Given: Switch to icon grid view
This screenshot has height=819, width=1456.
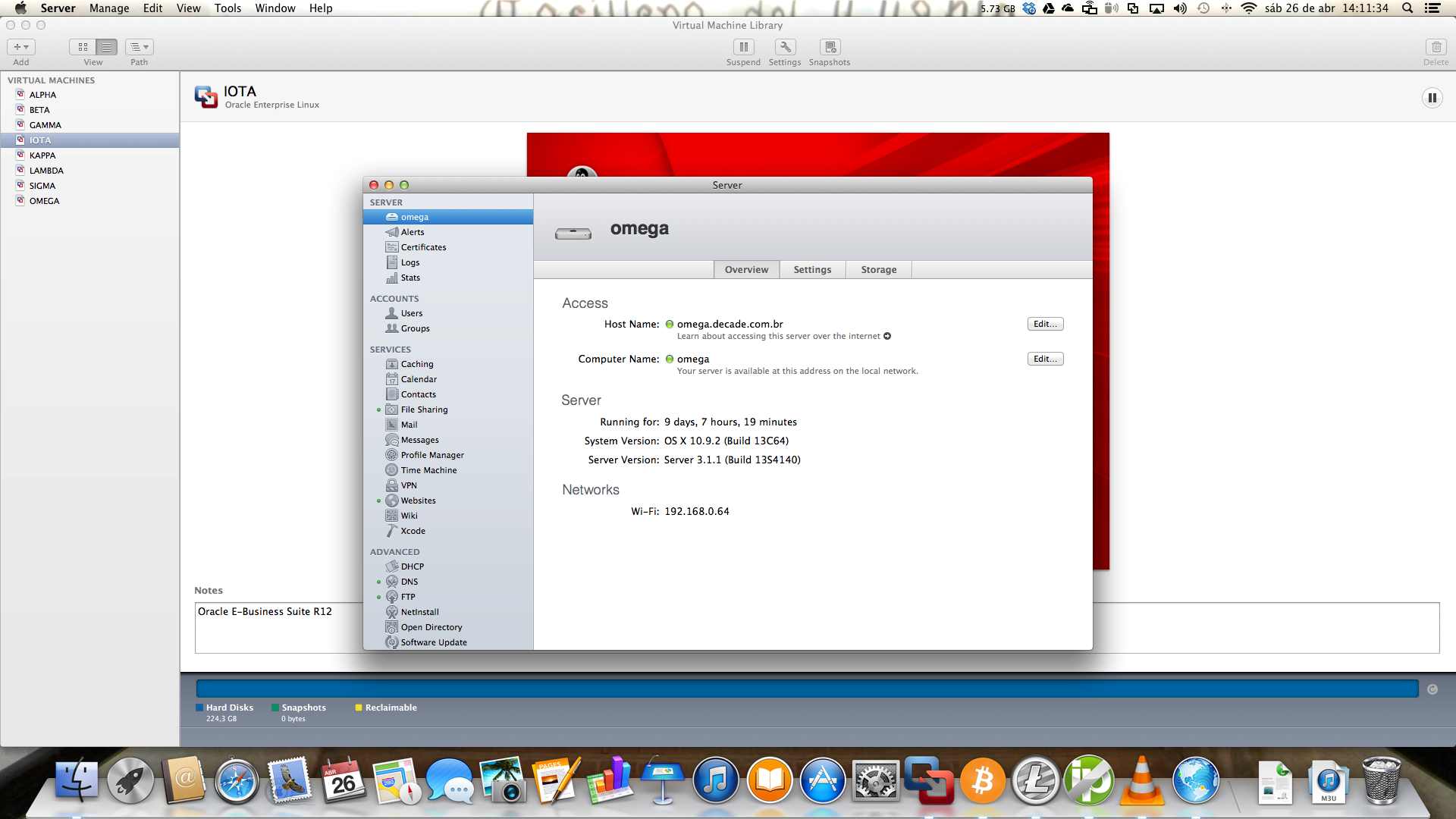Looking at the screenshot, I should pyautogui.click(x=83, y=47).
